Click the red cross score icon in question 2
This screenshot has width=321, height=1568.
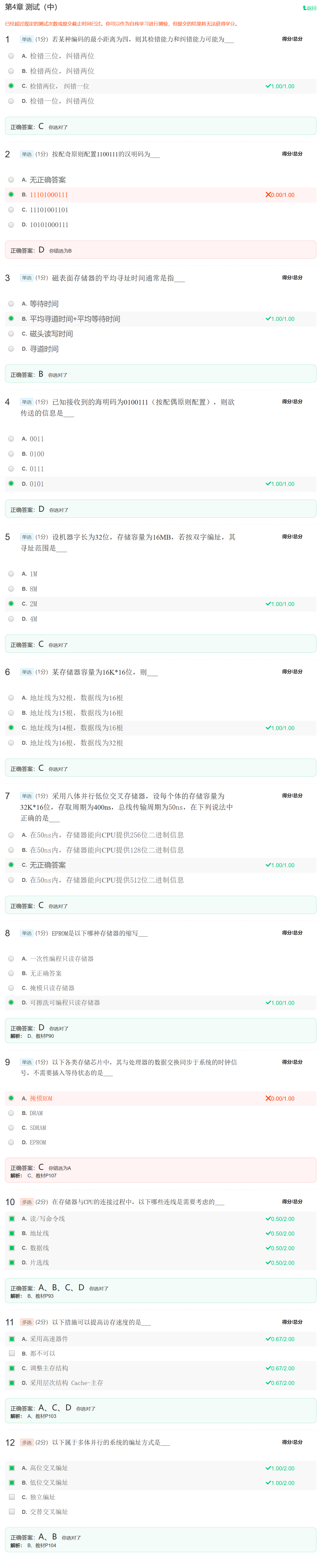(x=268, y=195)
